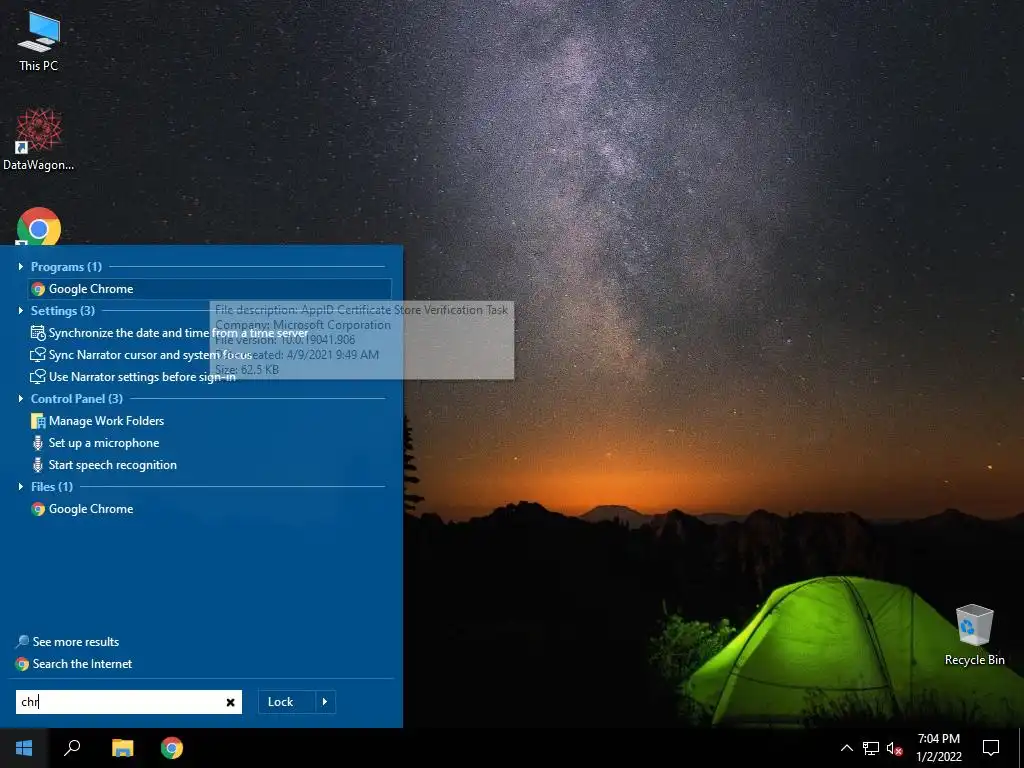Open the power options arrow beside Lock
1024x768 pixels.
point(325,702)
